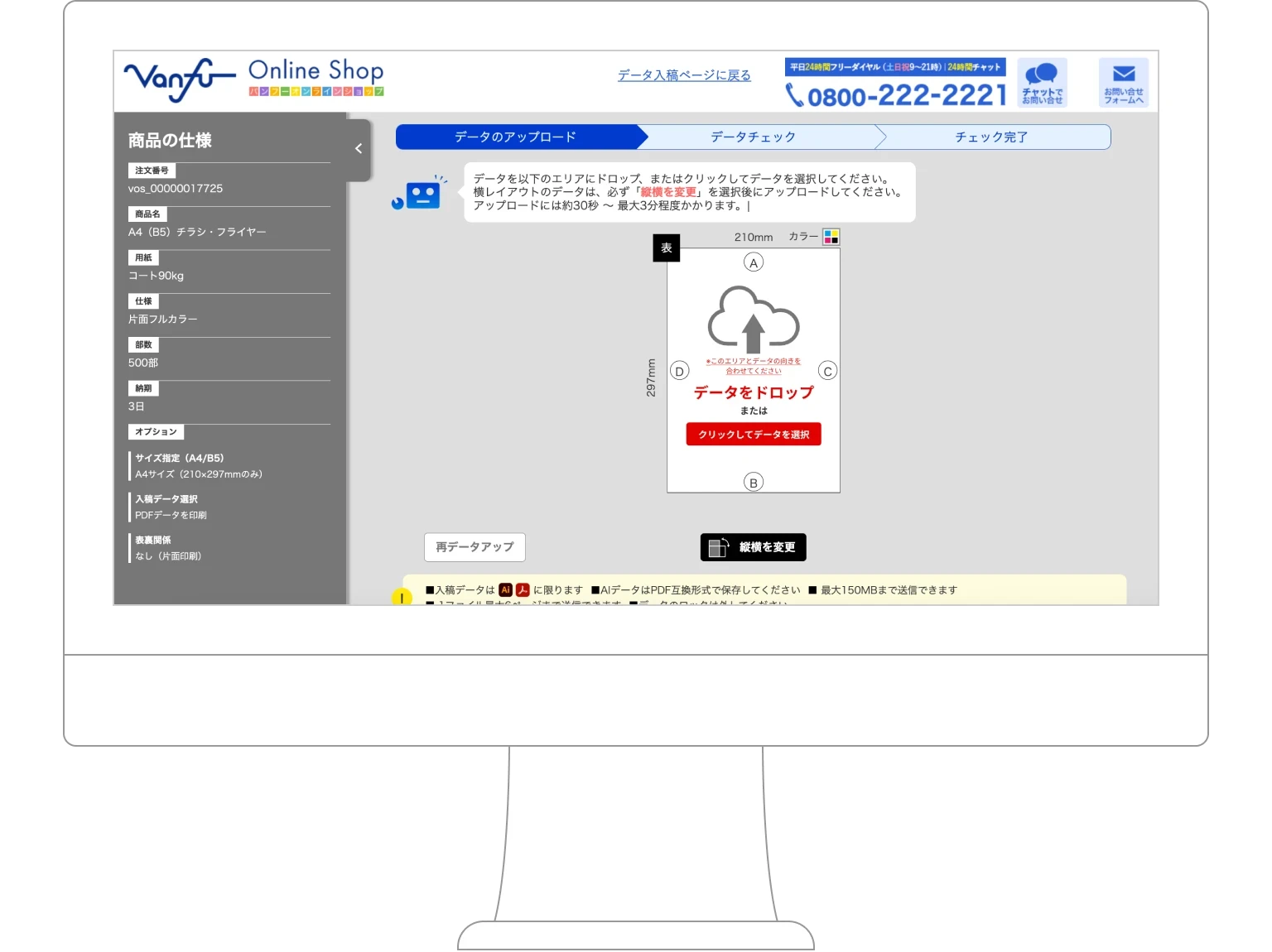Click spec value 片面フルカラー

(x=162, y=319)
